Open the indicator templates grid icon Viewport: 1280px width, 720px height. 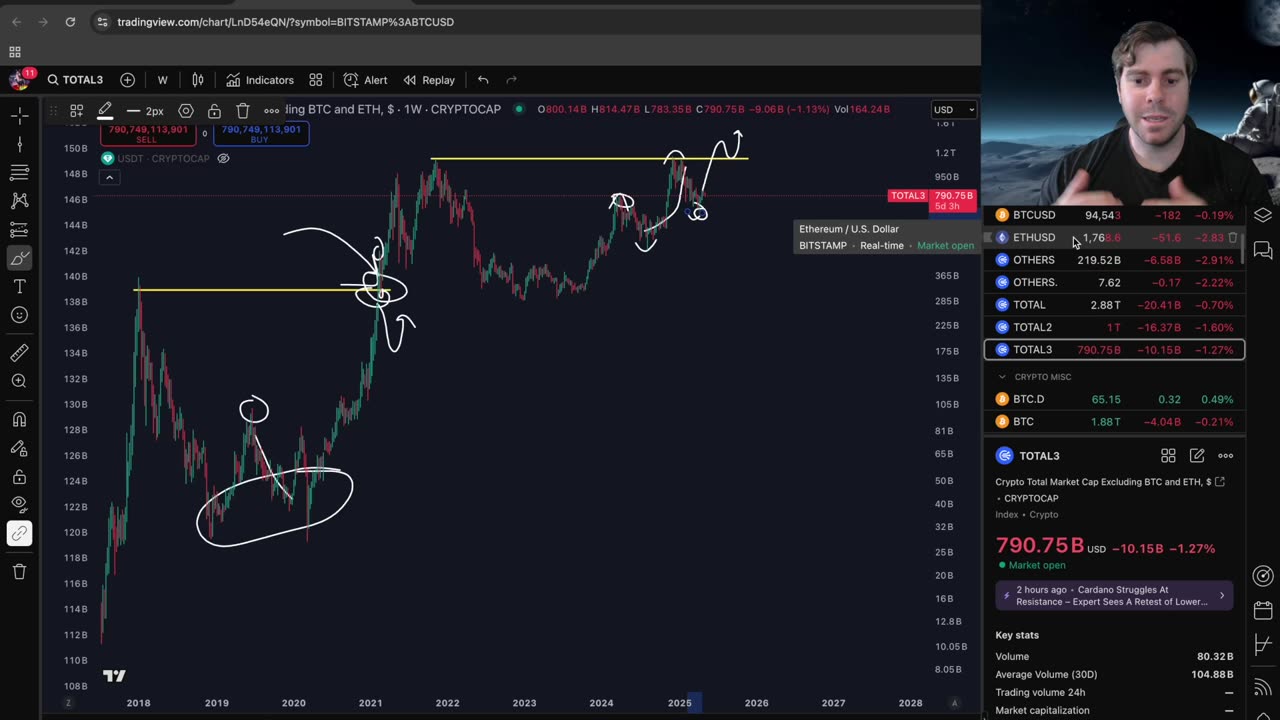(x=316, y=80)
